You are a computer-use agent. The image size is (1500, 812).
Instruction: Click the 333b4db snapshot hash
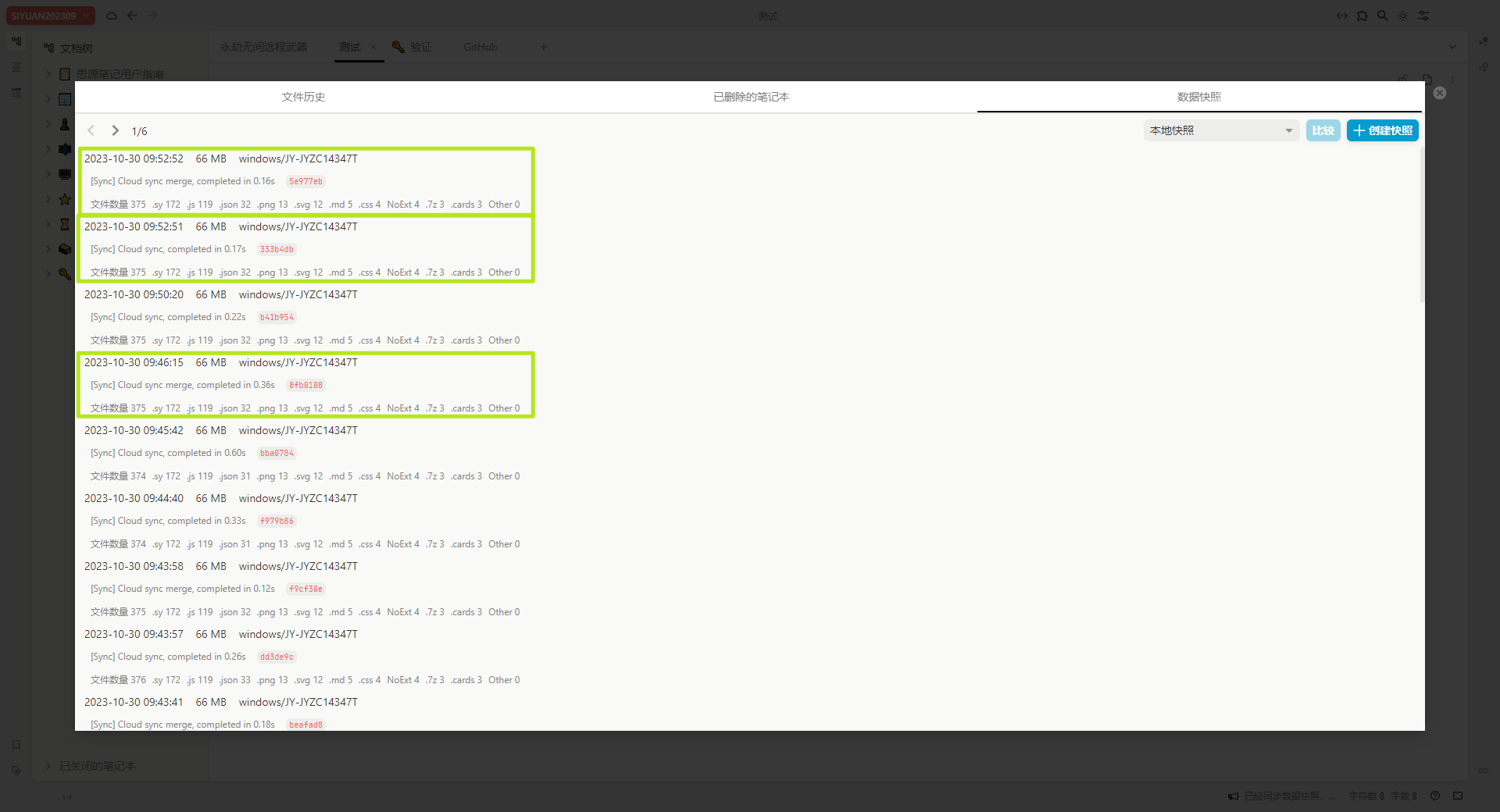pos(277,249)
